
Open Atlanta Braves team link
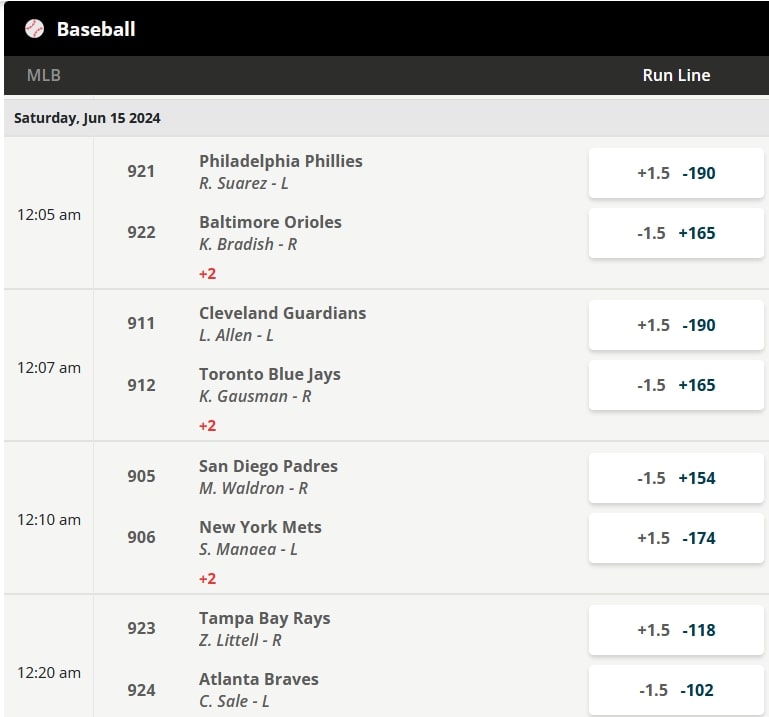[258, 679]
